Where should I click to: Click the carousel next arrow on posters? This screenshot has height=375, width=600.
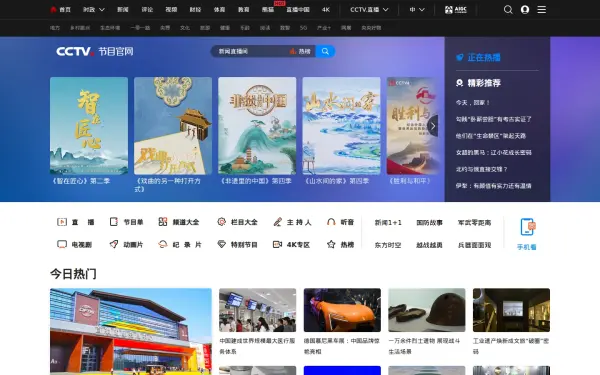[433, 126]
